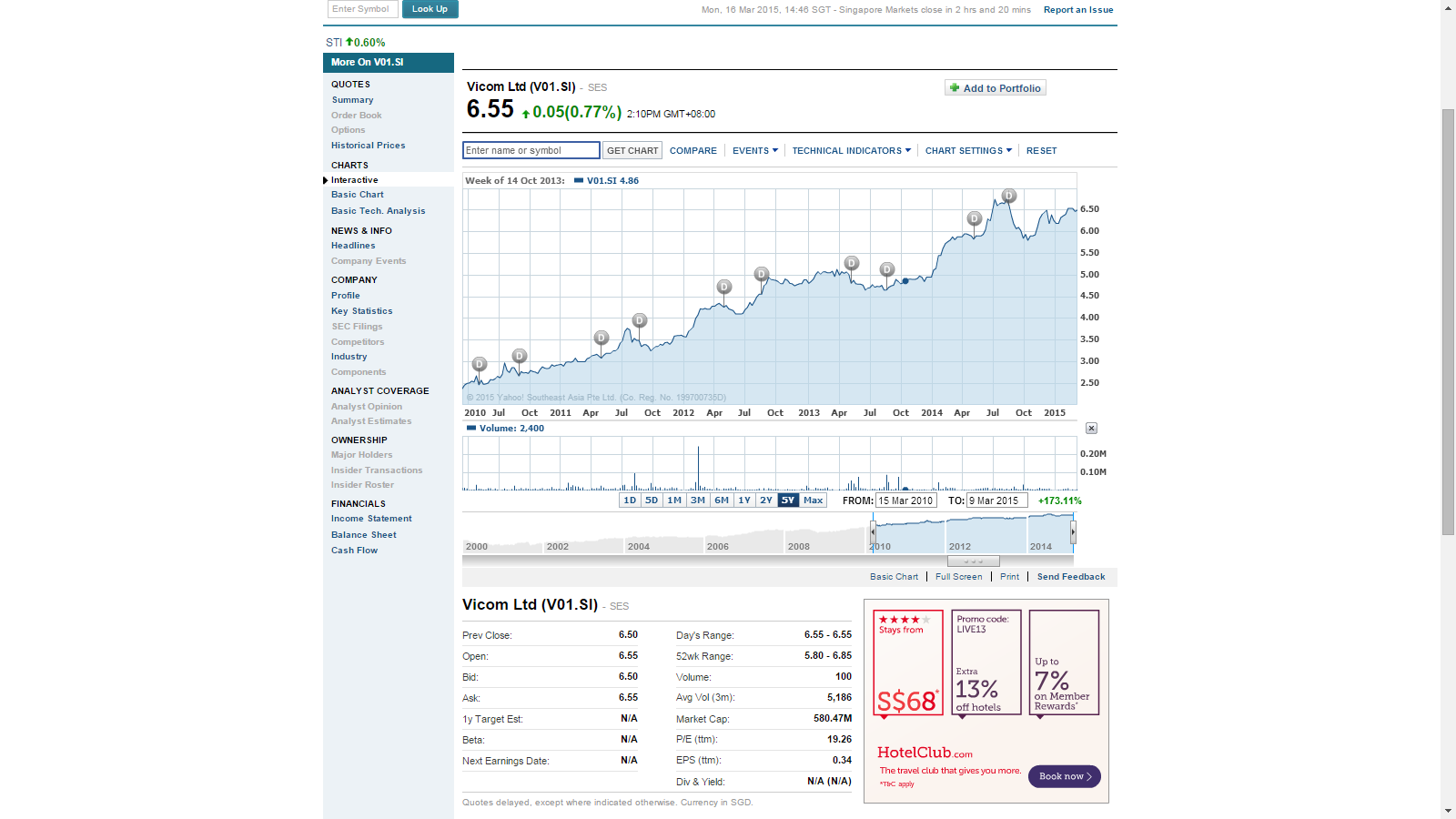
Task: Focus the chart 'Enter name or symbol' field
Action: point(531,151)
